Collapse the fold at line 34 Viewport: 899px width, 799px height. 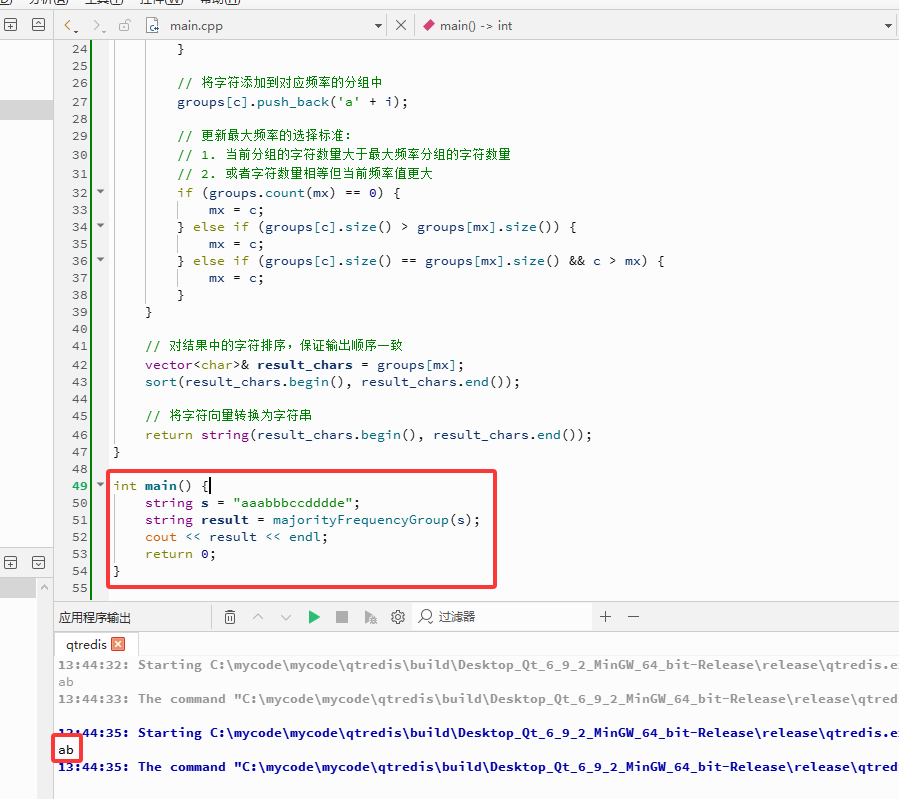[x=100, y=225]
